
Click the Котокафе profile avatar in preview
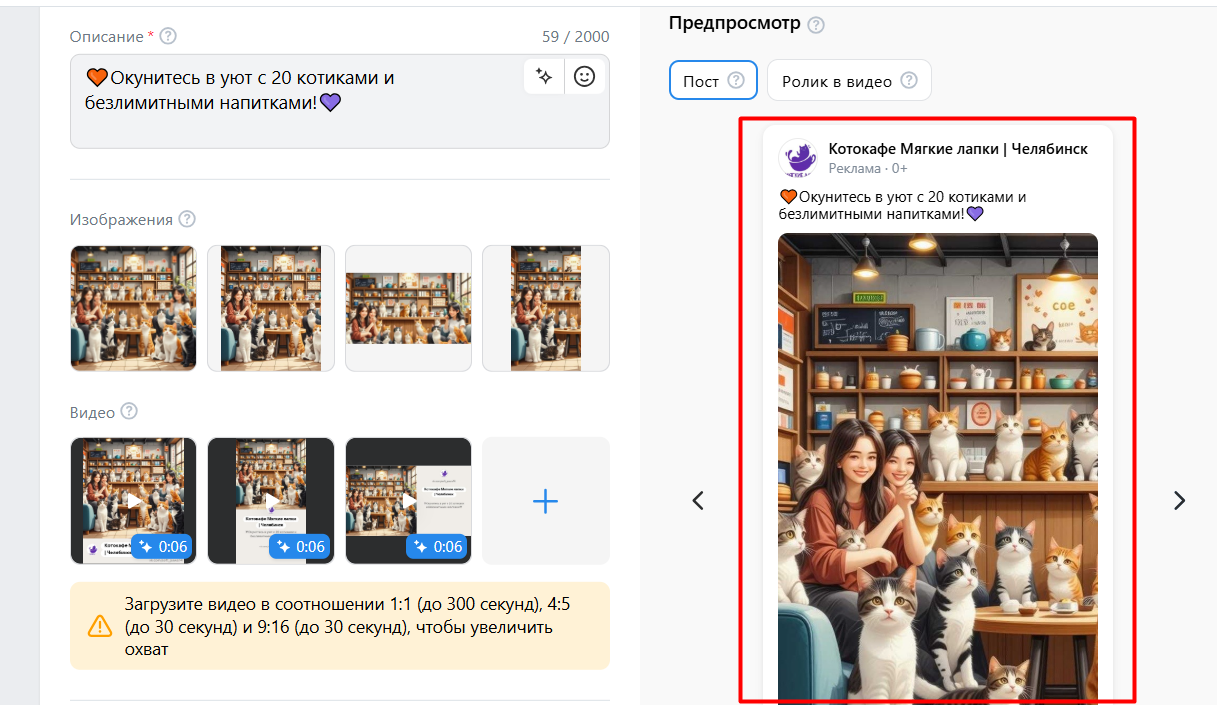pos(798,158)
